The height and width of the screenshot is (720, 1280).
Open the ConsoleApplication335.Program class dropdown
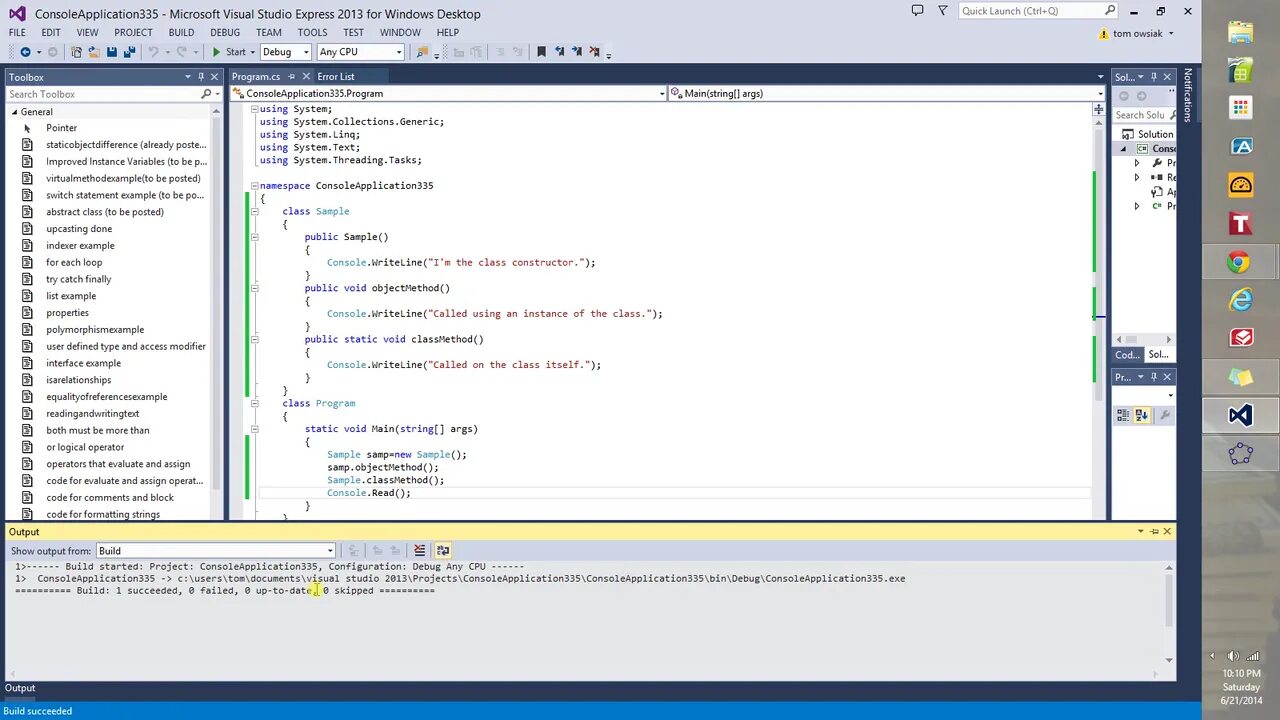click(448, 94)
